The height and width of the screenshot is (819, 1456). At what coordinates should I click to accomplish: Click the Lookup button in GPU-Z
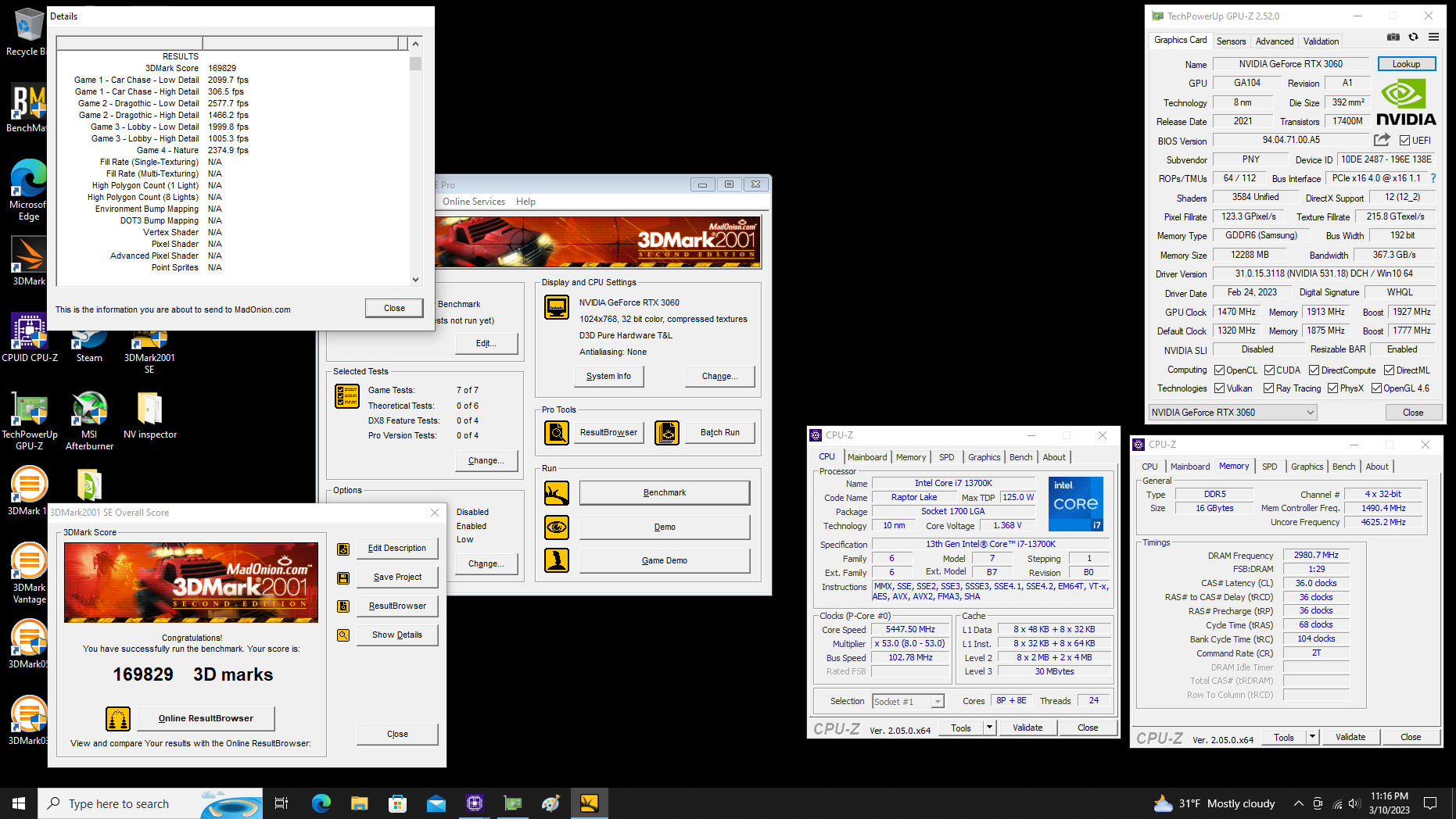1406,64
